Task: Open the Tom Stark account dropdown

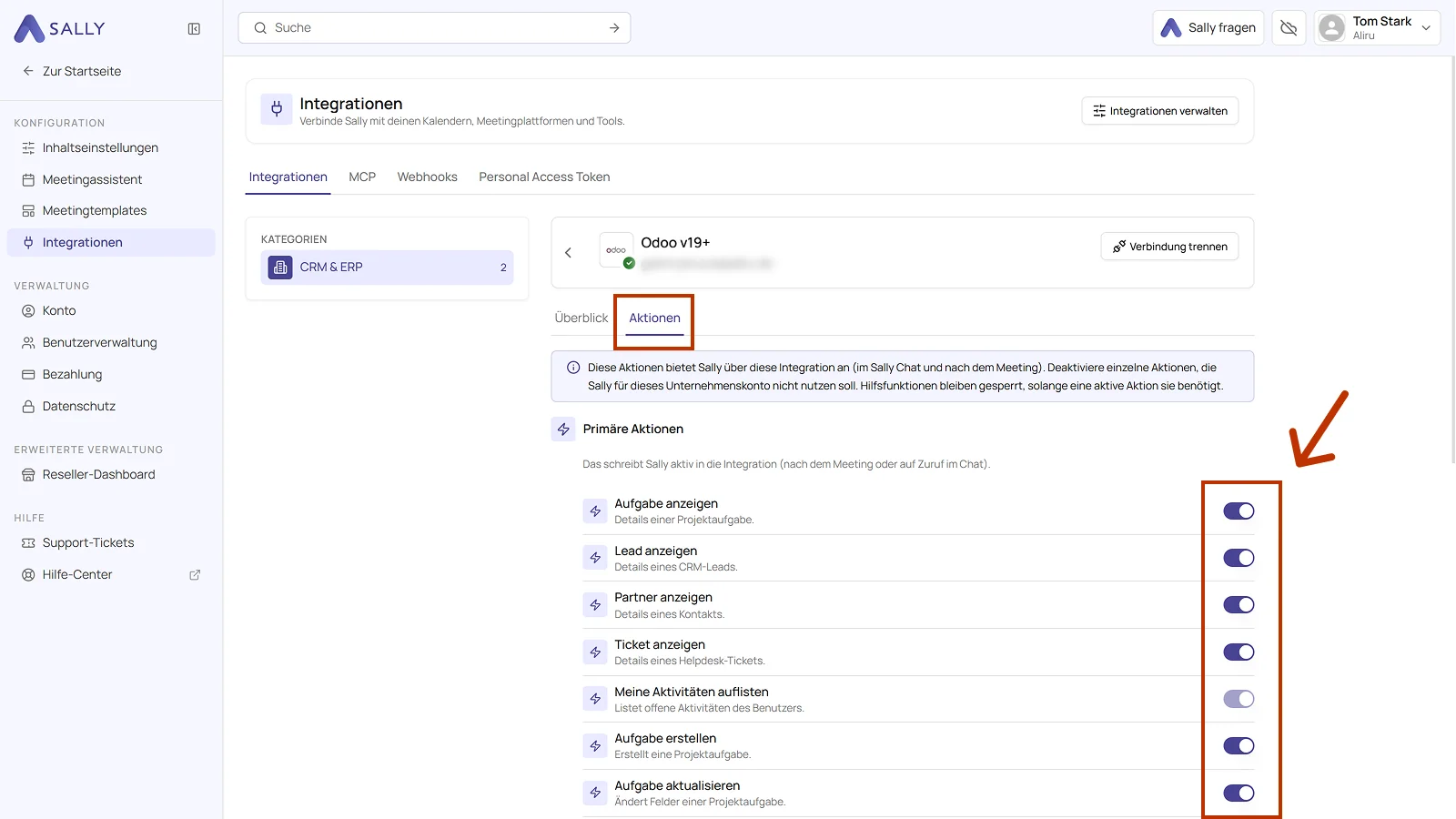Action: coord(1377,28)
